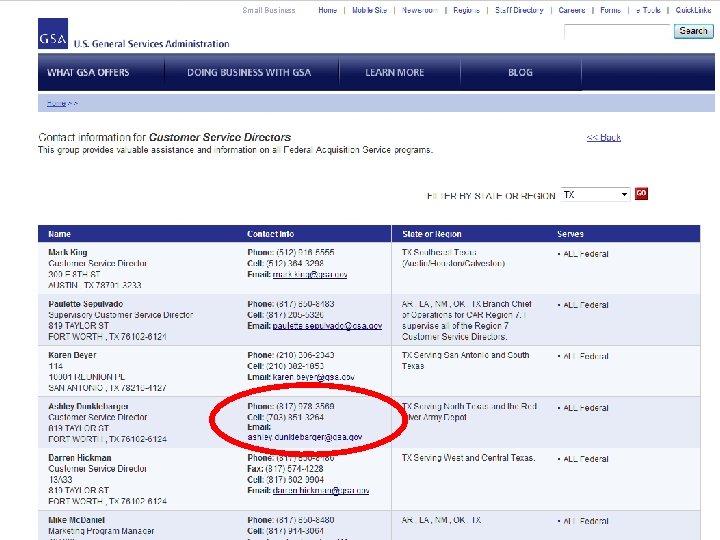This screenshot has width=720, height=540.
Task: Click the San Antonio and South Texas region text
Action: tap(465, 360)
